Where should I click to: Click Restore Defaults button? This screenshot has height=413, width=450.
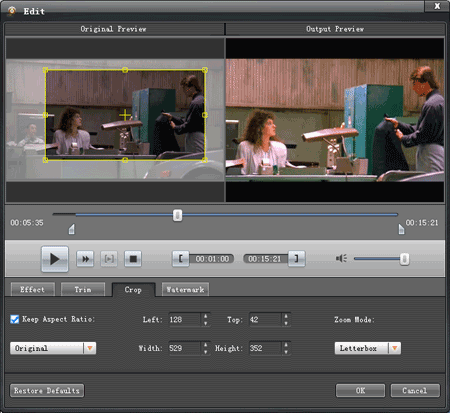tap(47, 390)
